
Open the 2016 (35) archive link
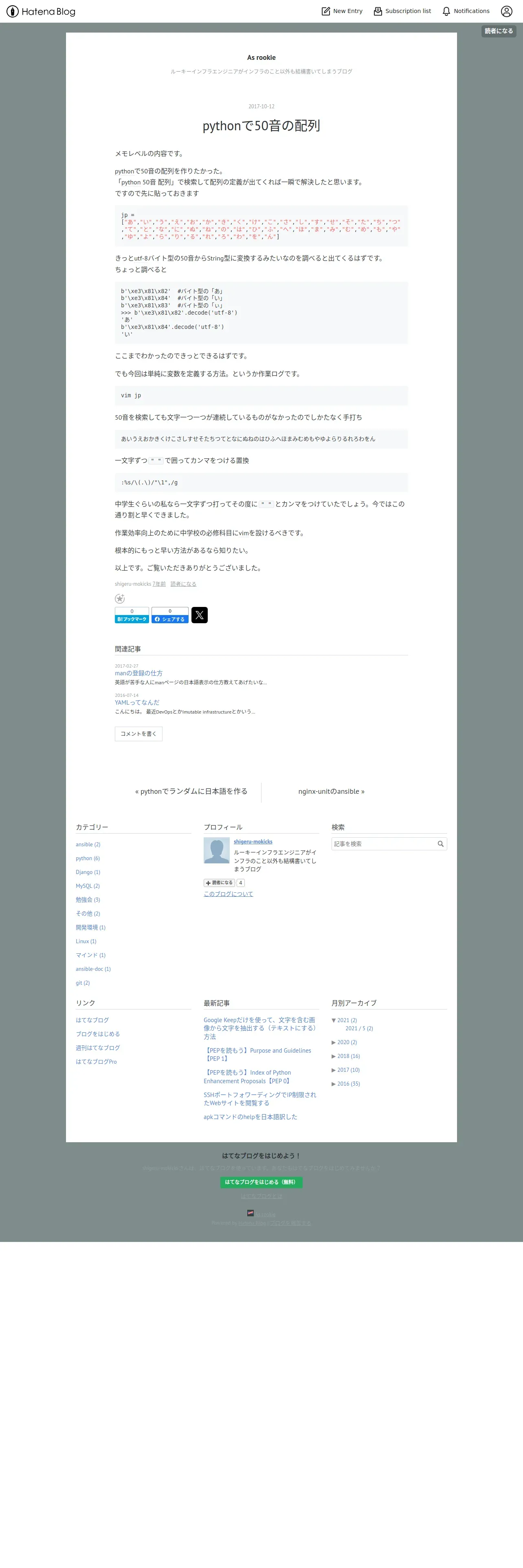click(349, 1084)
